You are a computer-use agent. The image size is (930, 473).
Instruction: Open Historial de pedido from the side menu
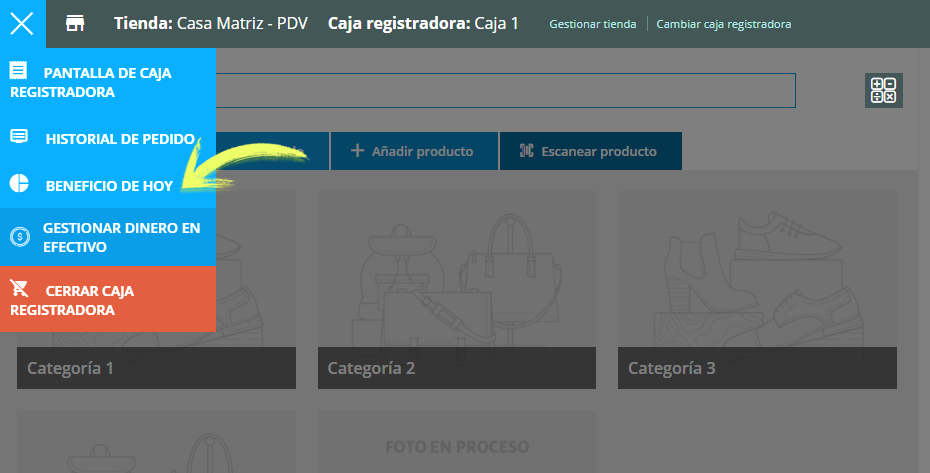pos(120,139)
